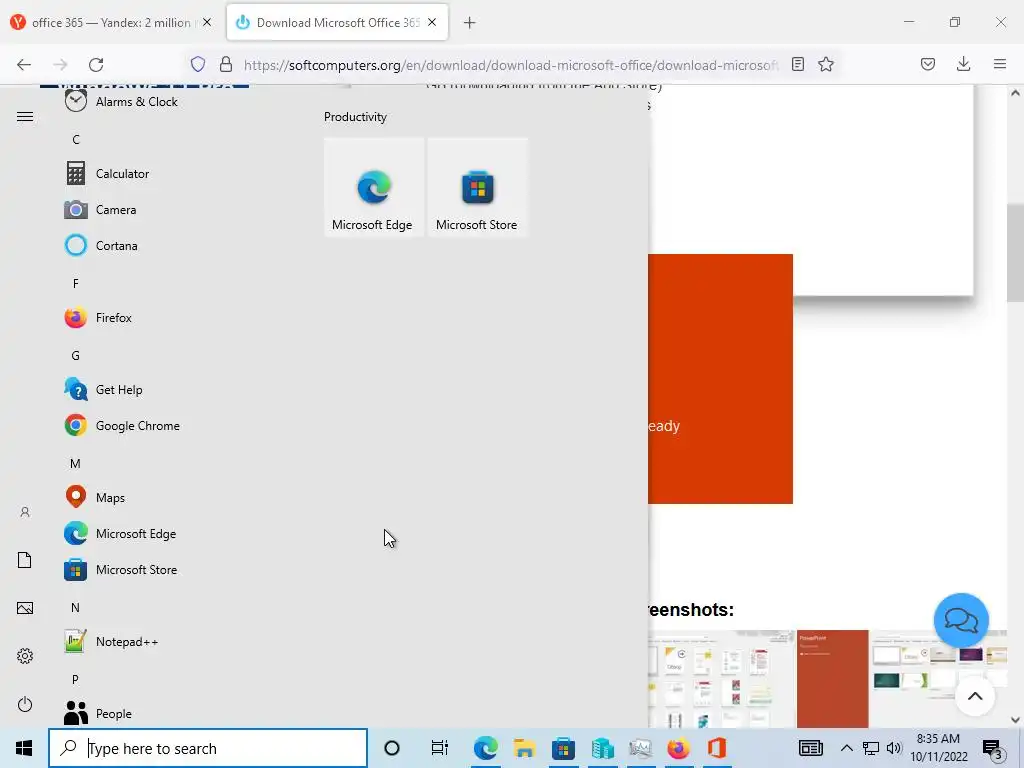Click the Microsoft Store Productivity tile
This screenshot has width=1024, height=768.
click(477, 187)
